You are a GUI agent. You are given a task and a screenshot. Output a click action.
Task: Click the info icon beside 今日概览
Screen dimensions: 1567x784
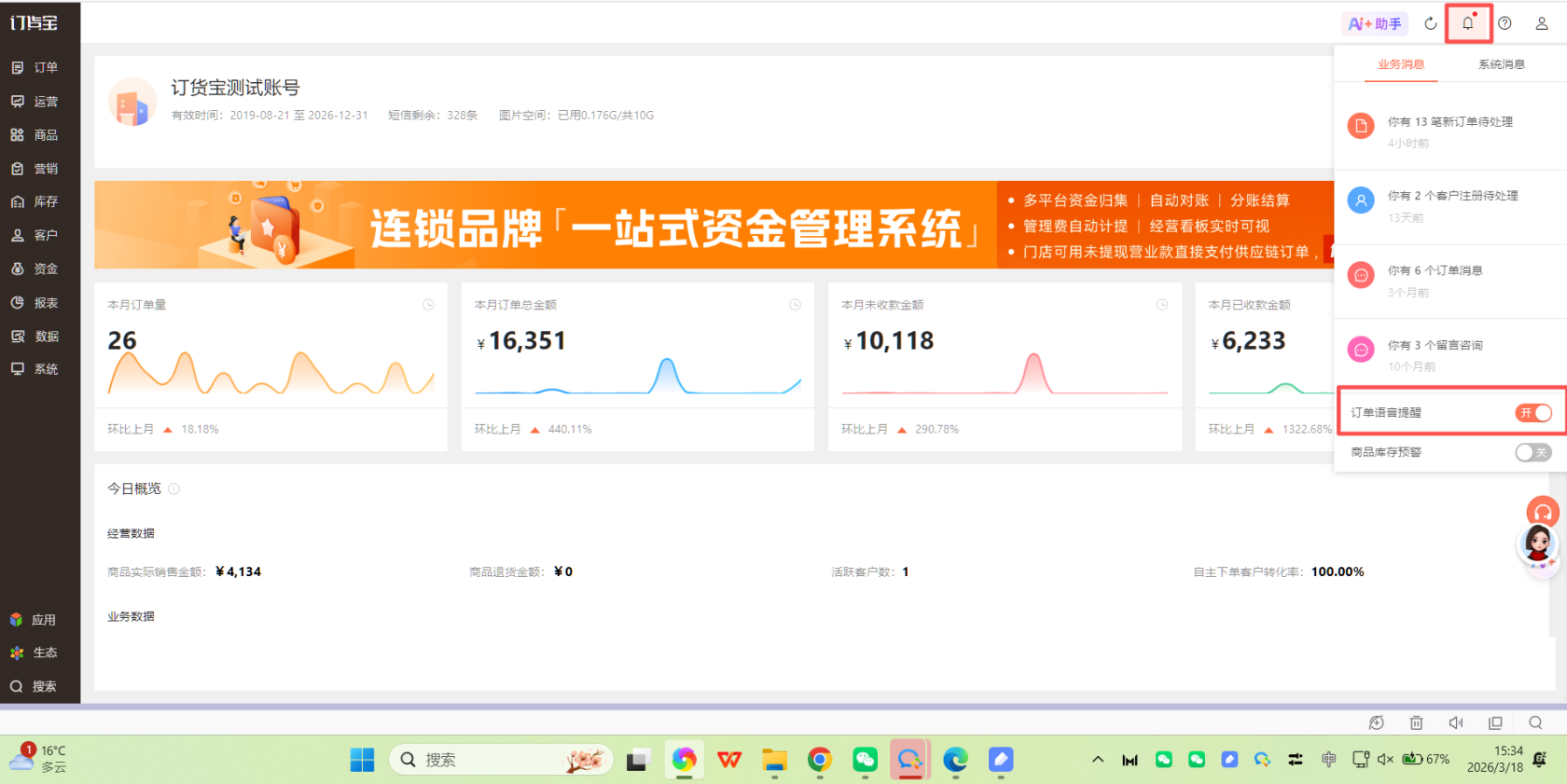click(x=173, y=488)
